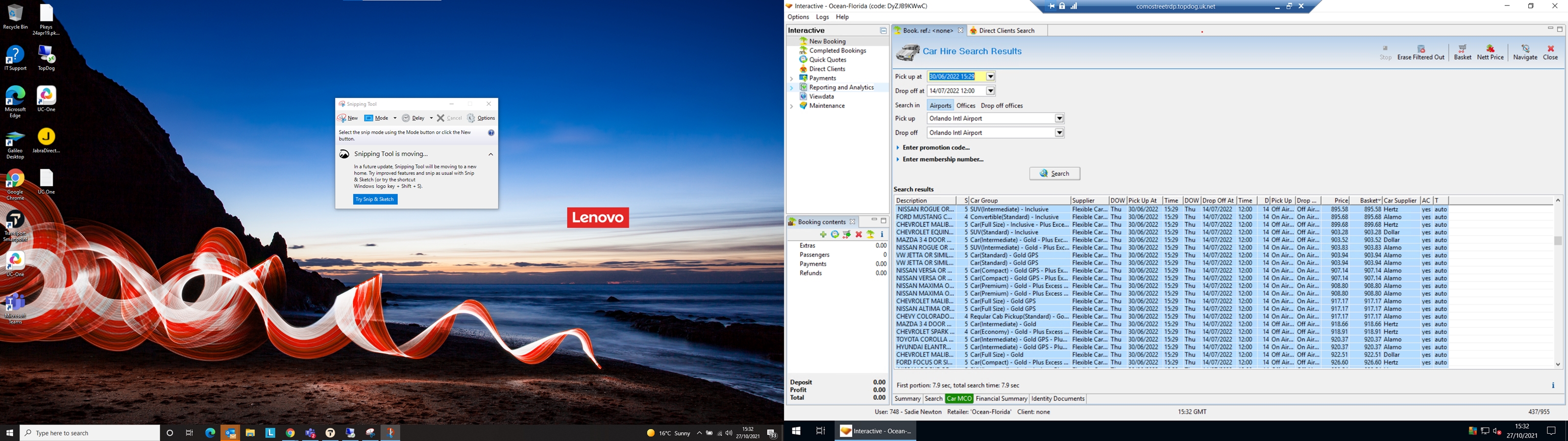Switch to the Identity Documents tab
Viewport: 1568px width, 441px height.
[1057, 399]
